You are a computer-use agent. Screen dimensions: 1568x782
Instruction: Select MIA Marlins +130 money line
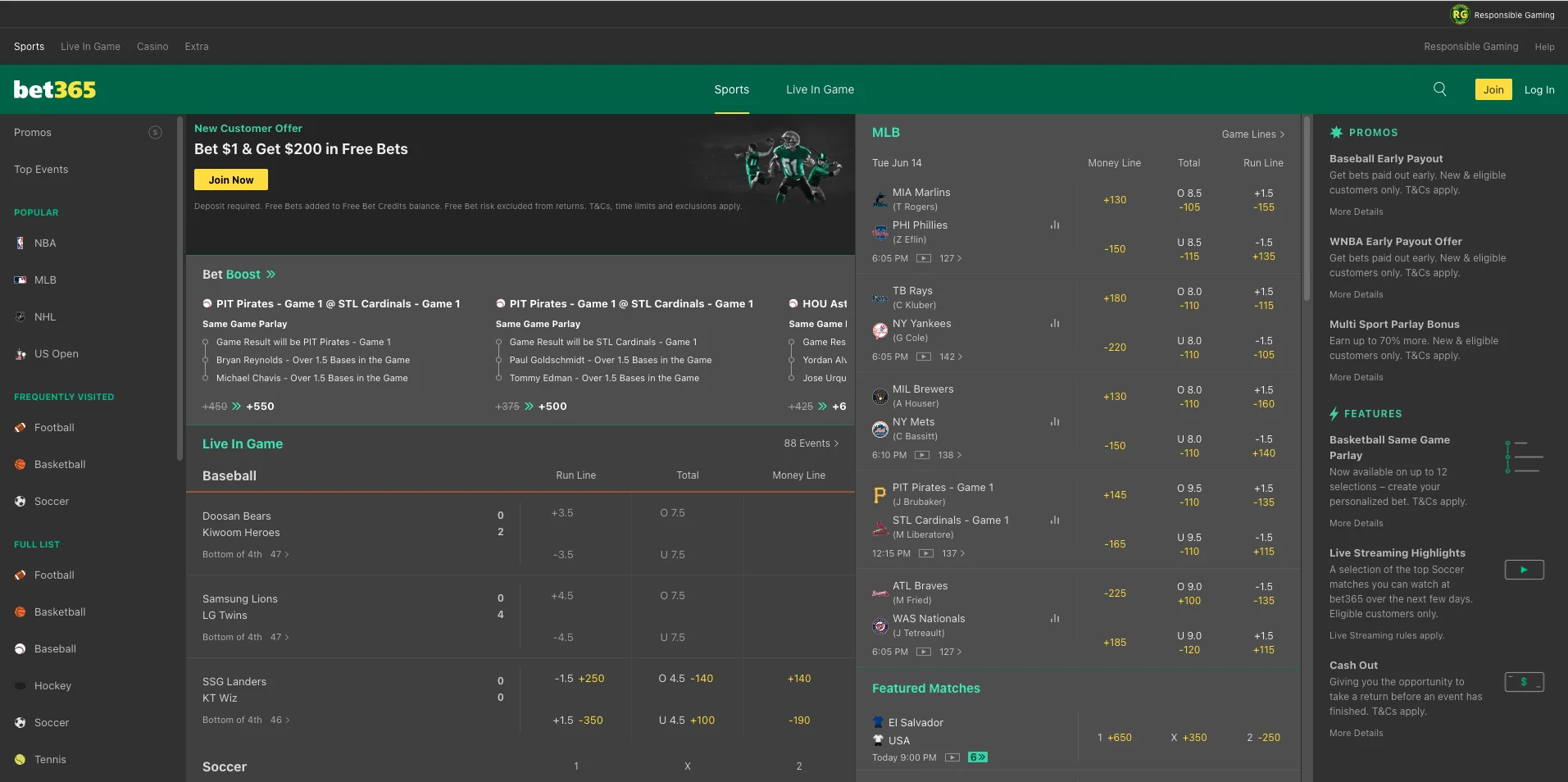tap(1115, 200)
